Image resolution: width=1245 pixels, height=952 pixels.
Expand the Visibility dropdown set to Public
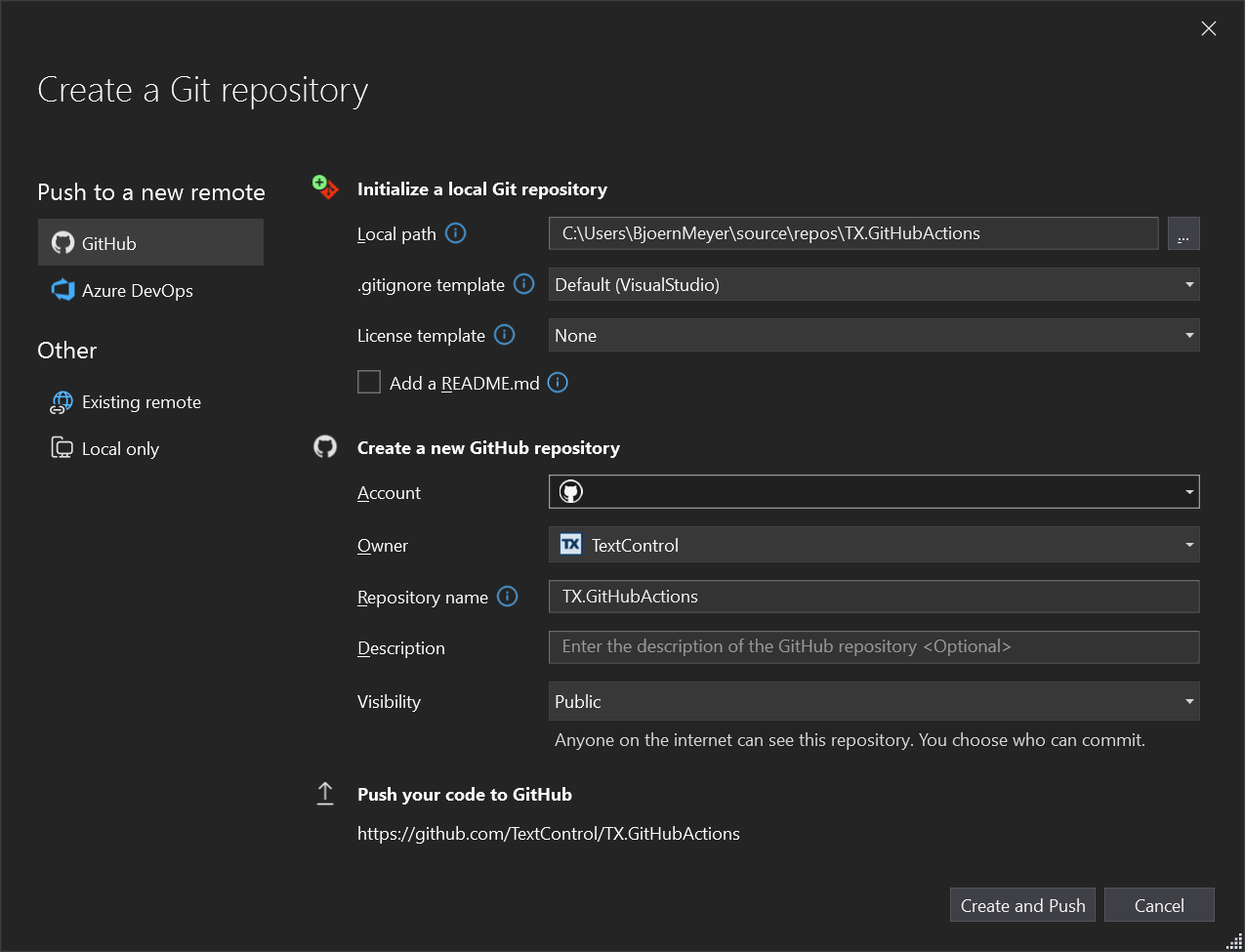coord(1189,701)
